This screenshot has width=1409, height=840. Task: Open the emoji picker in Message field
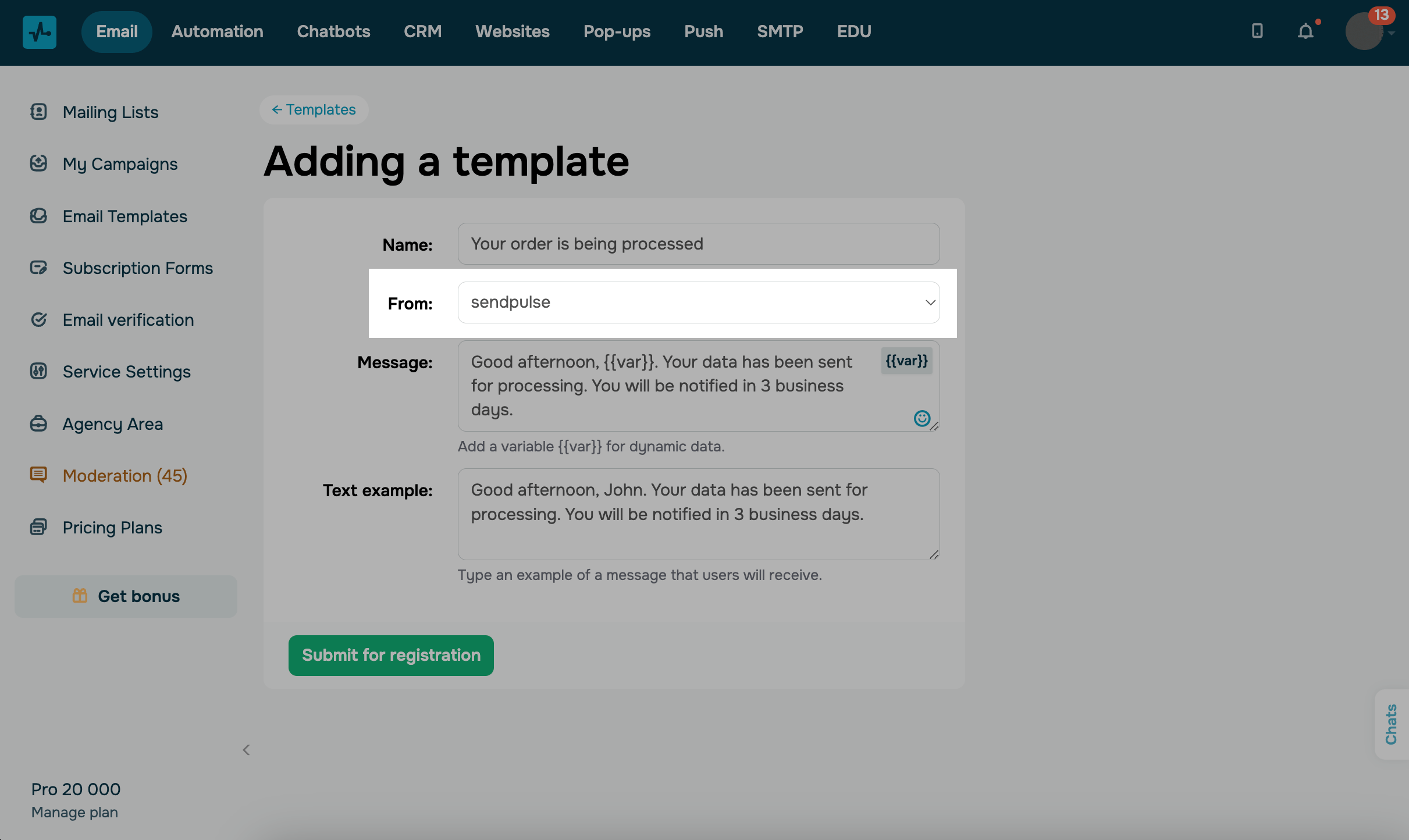[x=921, y=418]
